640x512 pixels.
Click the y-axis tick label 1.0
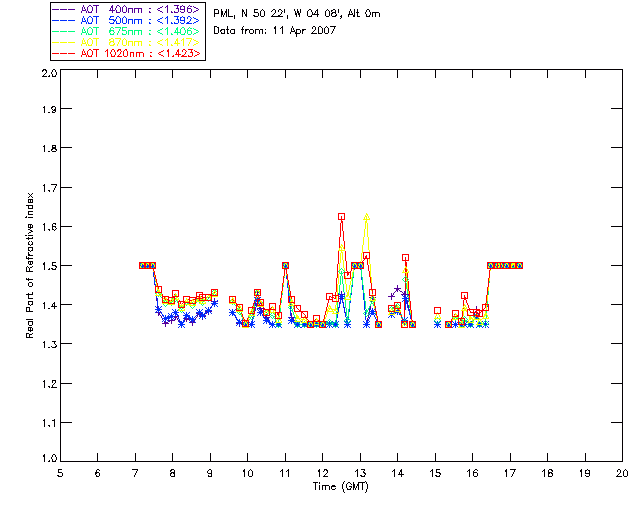[x=49, y=458]
